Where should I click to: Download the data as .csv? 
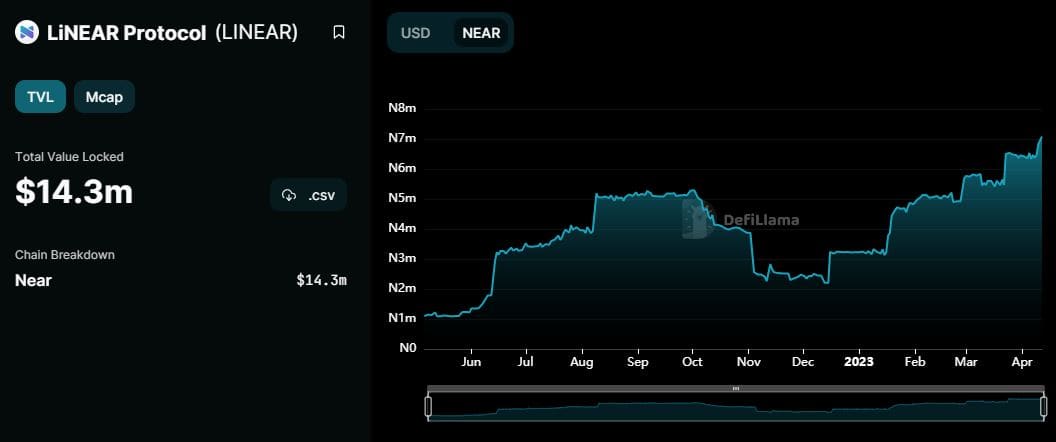point(308,195)
